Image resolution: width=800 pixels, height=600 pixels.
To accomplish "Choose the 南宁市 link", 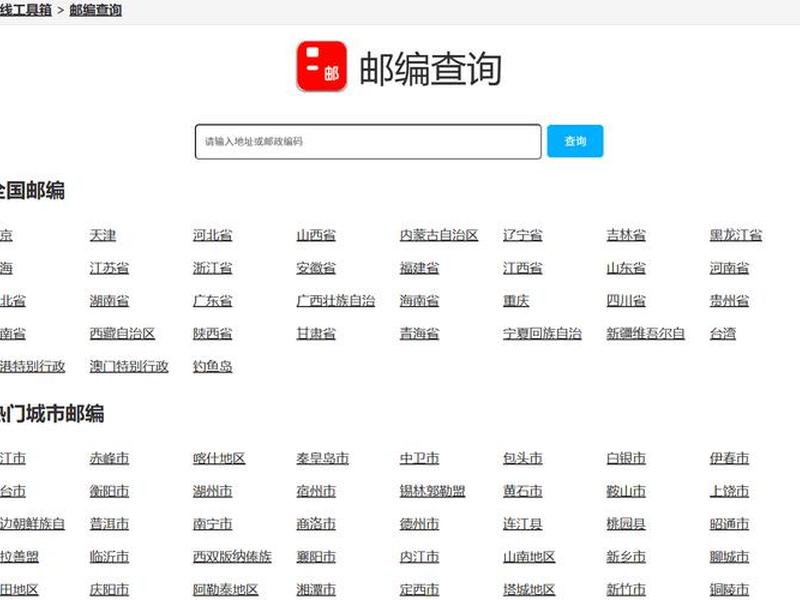I will point(212,523).
